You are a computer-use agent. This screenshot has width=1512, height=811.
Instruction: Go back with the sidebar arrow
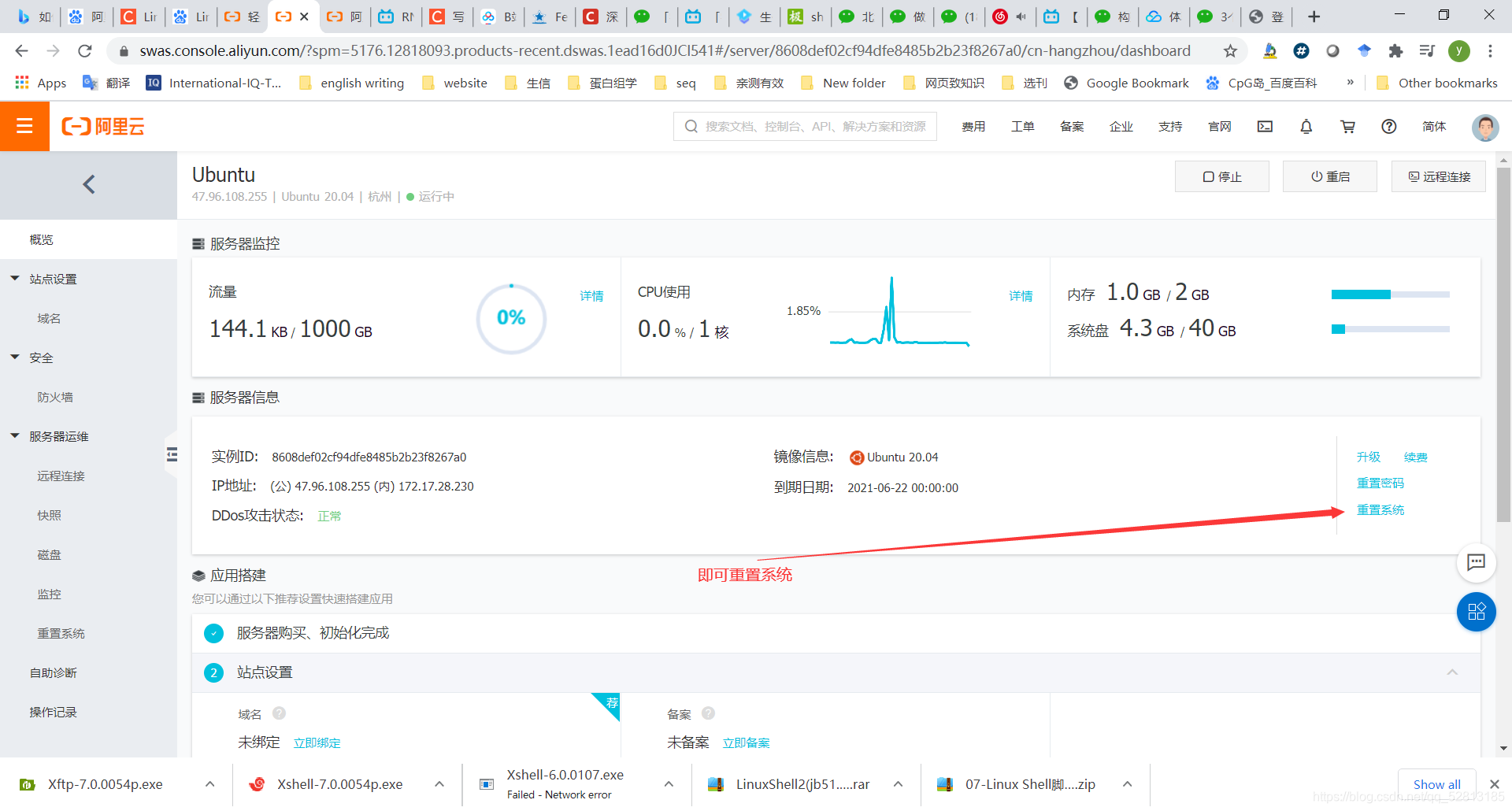(x=89, y=184)
